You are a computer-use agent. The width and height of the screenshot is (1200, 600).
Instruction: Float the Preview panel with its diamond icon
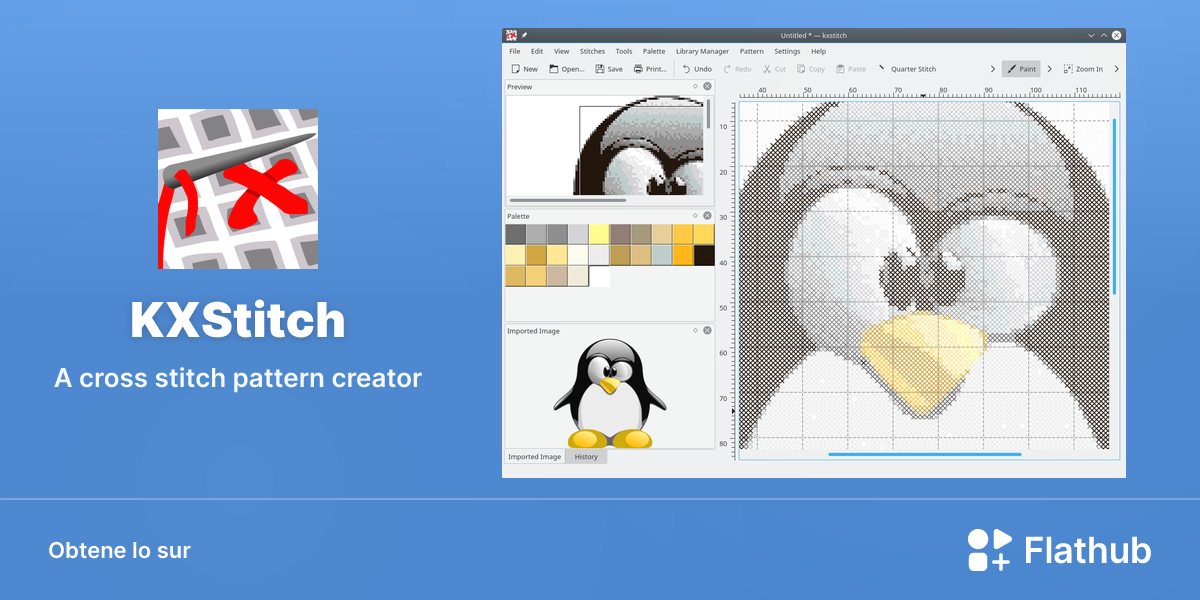pyautogui.click(x=695, y=86)
